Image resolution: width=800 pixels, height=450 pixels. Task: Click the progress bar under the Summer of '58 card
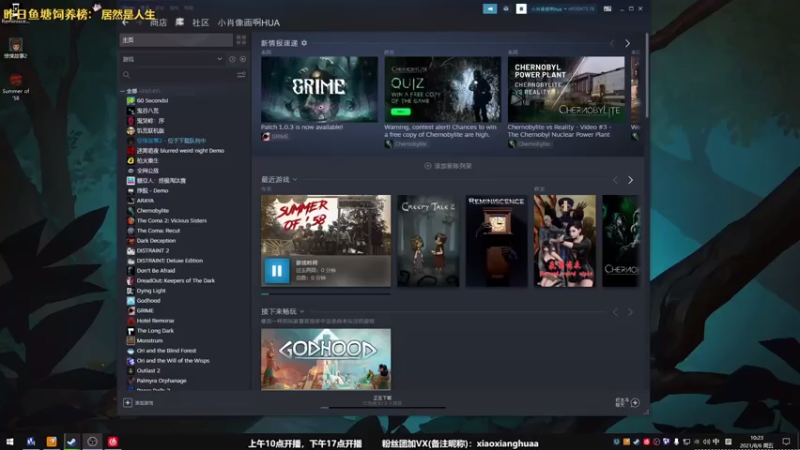click(326, 294)
